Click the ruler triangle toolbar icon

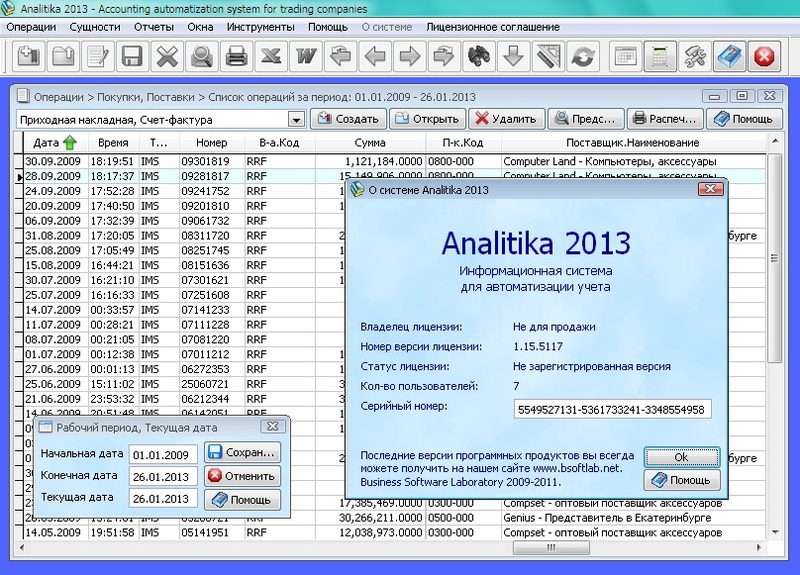point(548,56)
